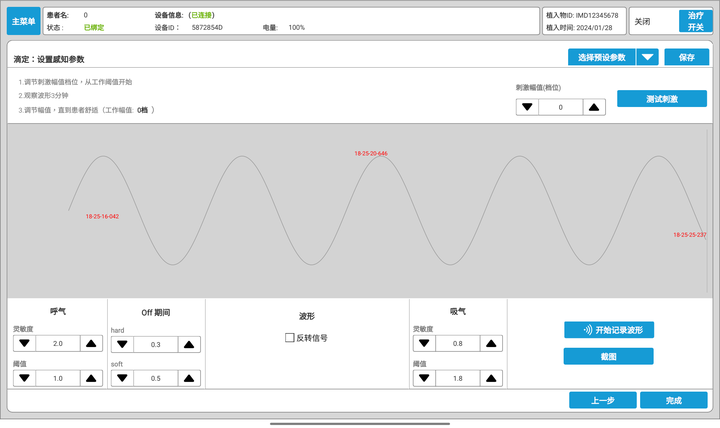Decrease Off期间 hard value
This screenshot has width=720, height=428.
[123, 344]
